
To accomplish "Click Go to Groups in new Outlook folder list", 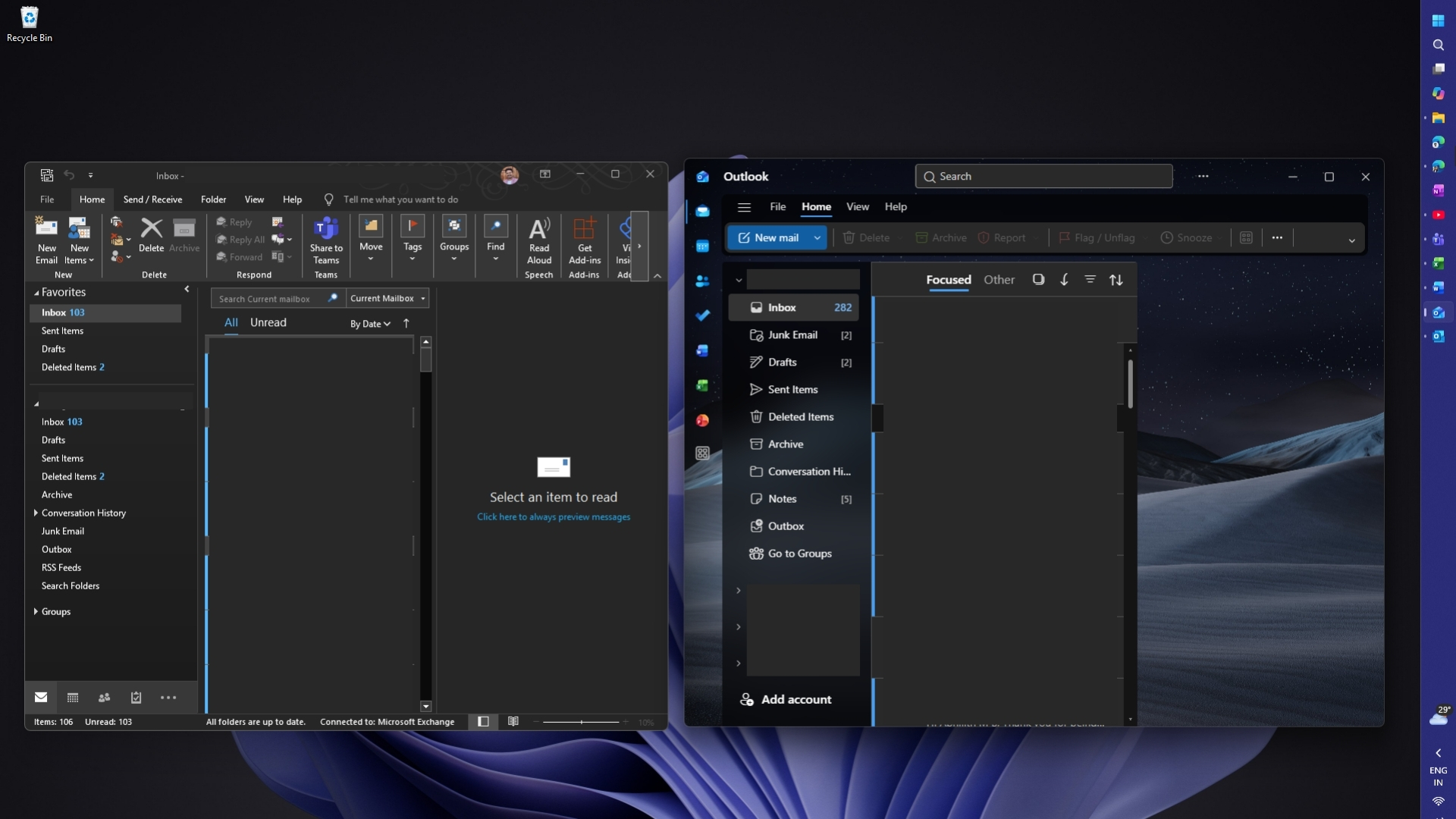I will point(791,554).
